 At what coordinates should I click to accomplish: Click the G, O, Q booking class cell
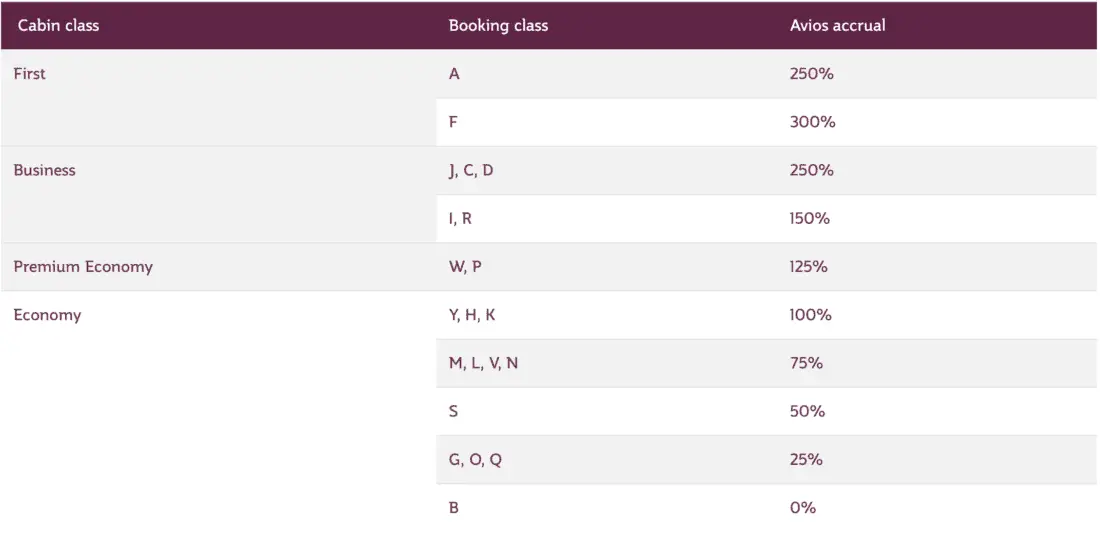(475, 460)
